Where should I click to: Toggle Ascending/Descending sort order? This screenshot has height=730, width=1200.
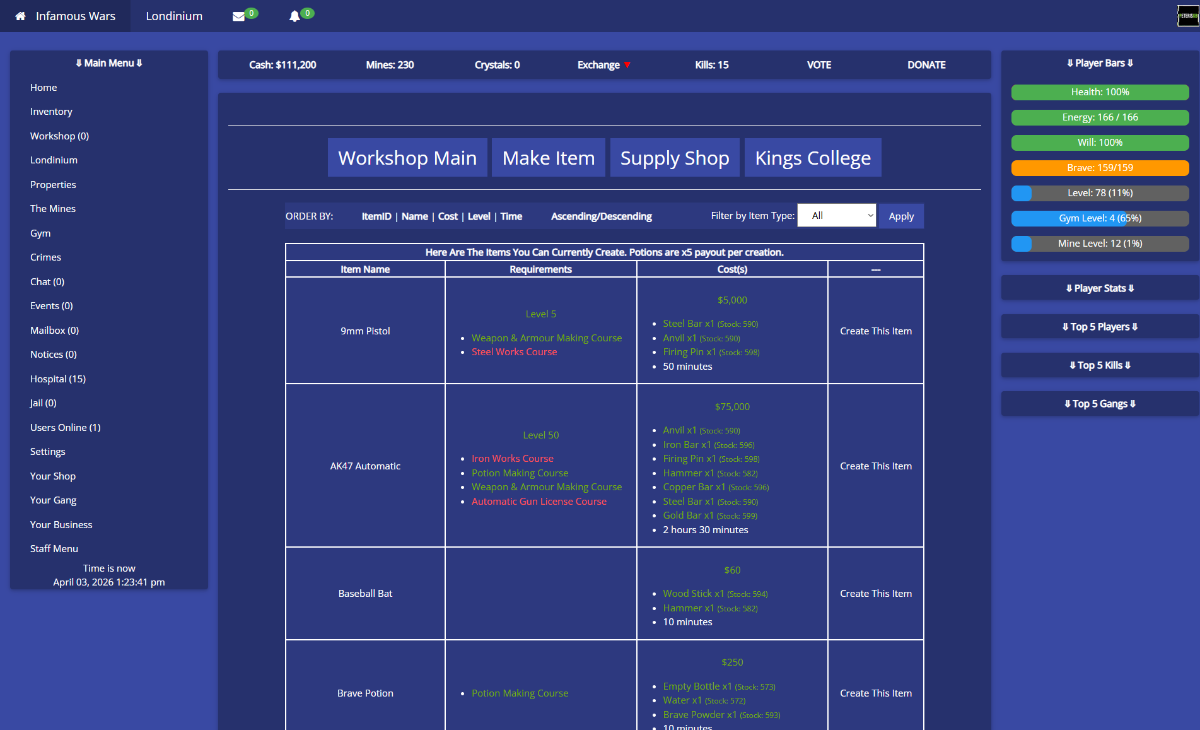601,216
